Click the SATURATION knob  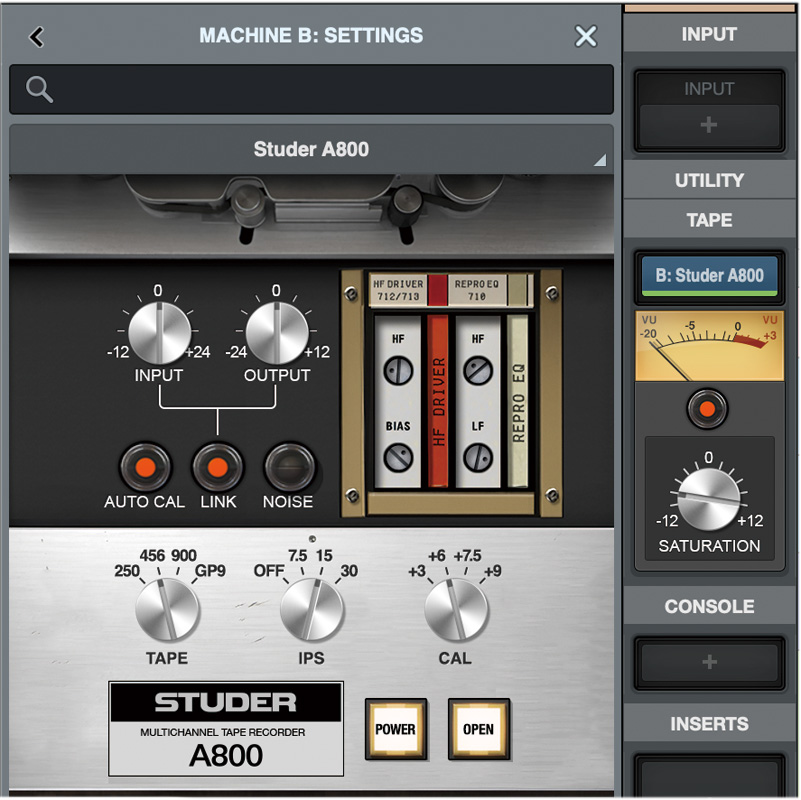click(x=708, y=499)
